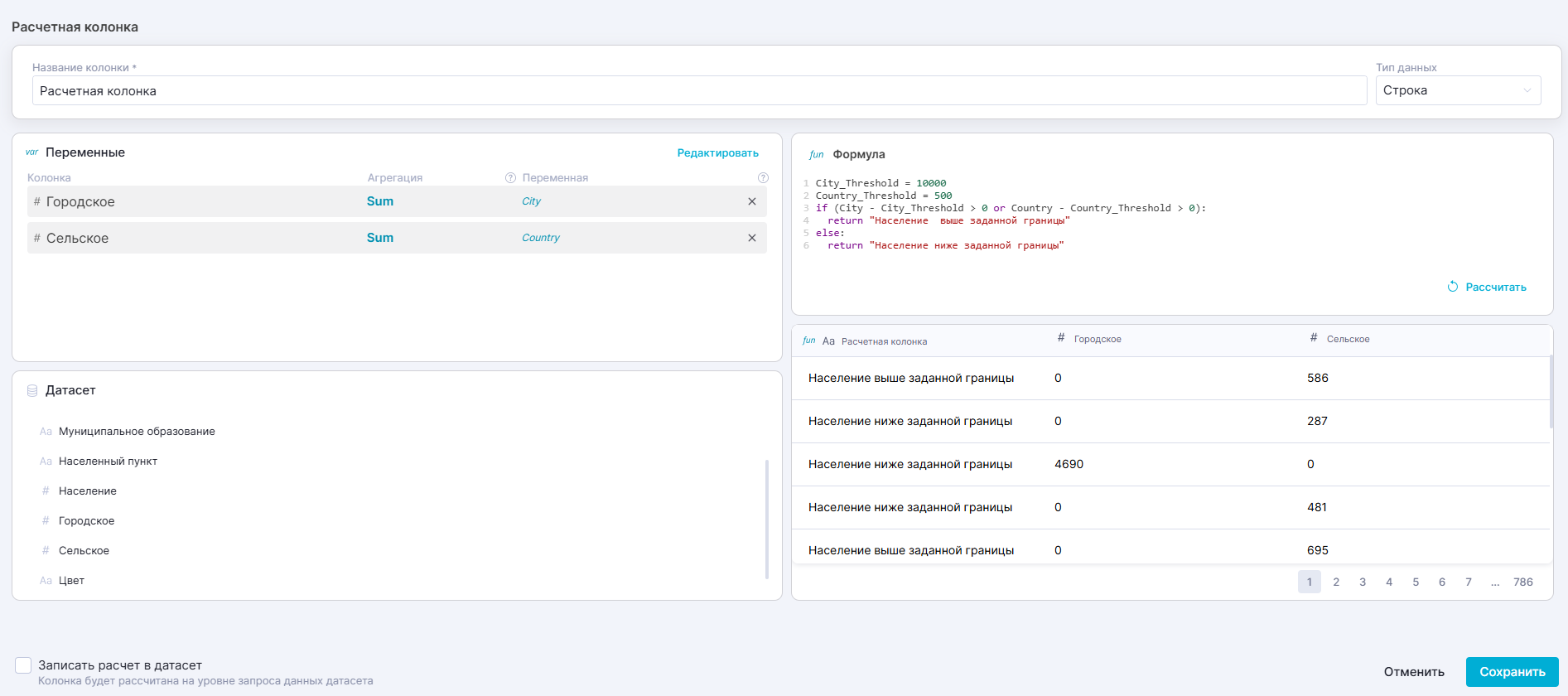Image resolution: width=1568 pixels, height=696 pixels.
Task: Click the Название колонки input field
Action: (x=698, y=91)
